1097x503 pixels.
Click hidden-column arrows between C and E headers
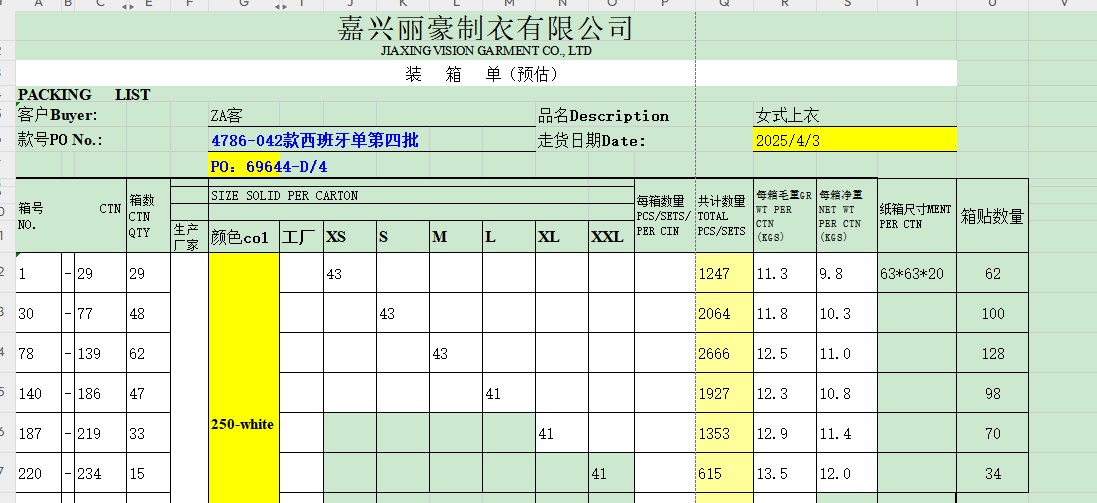(x=127, y=6)
